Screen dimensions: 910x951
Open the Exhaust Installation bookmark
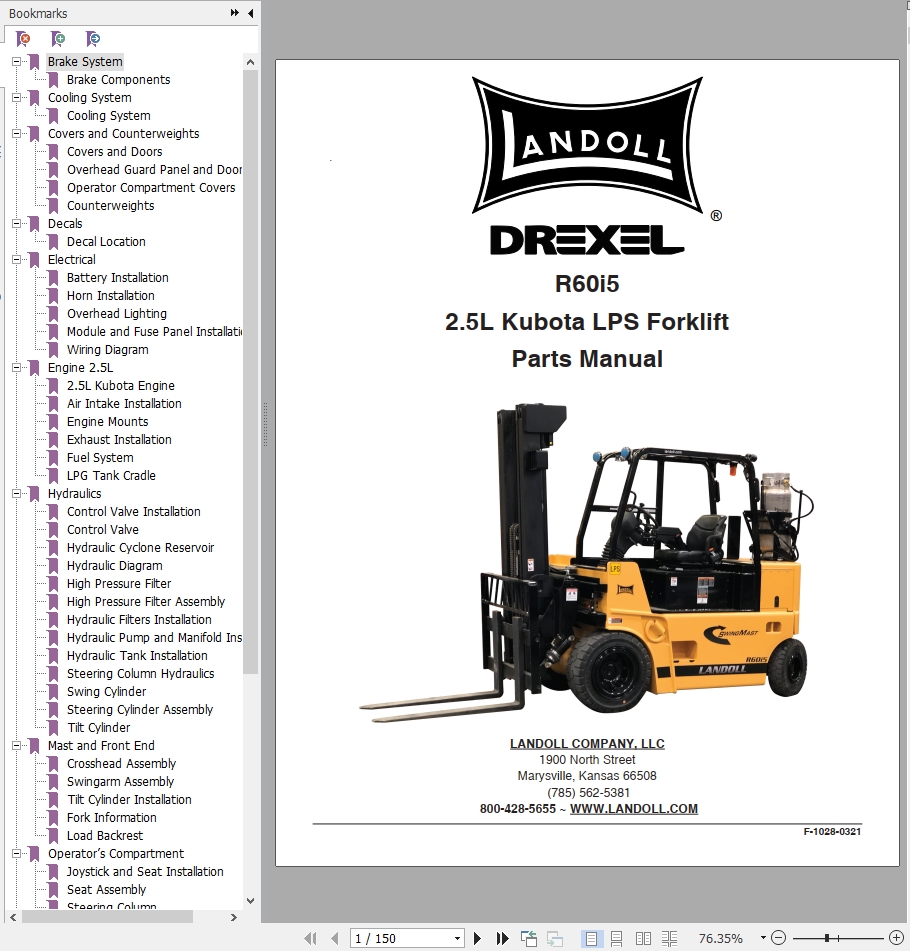pos(119,440)
